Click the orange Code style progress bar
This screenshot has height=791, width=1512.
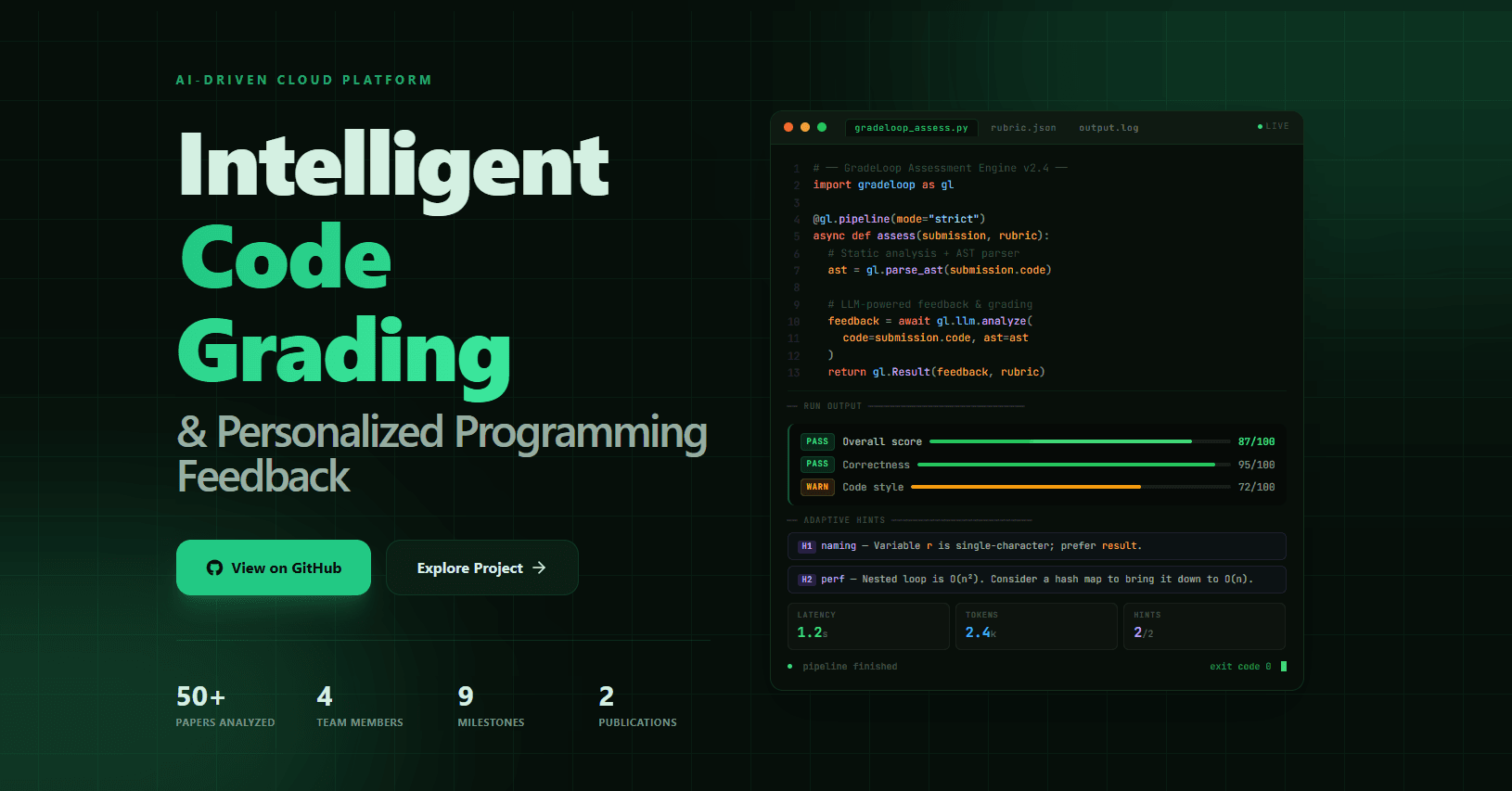tap(1070, 487)
